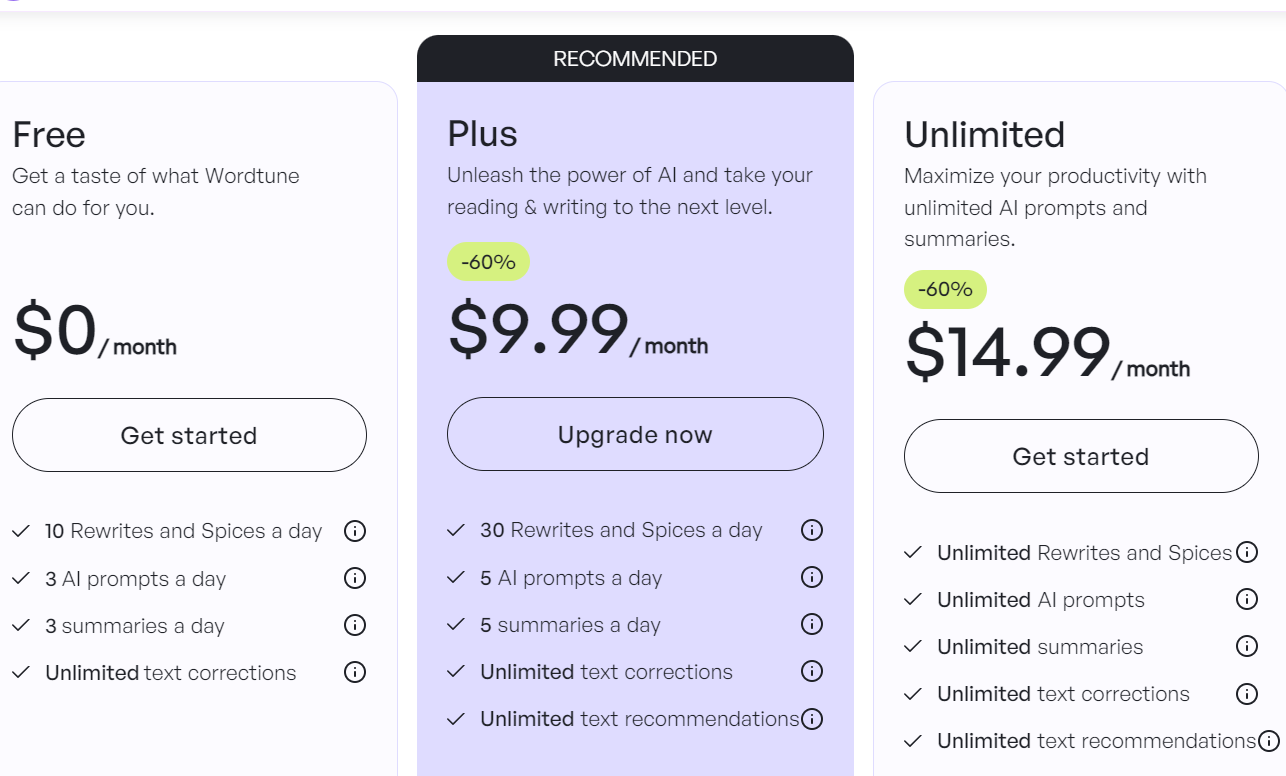Show info for Plus 5 summaries a day
Viewport: 1286px width, 776px height.
click(x=812, y=624)
